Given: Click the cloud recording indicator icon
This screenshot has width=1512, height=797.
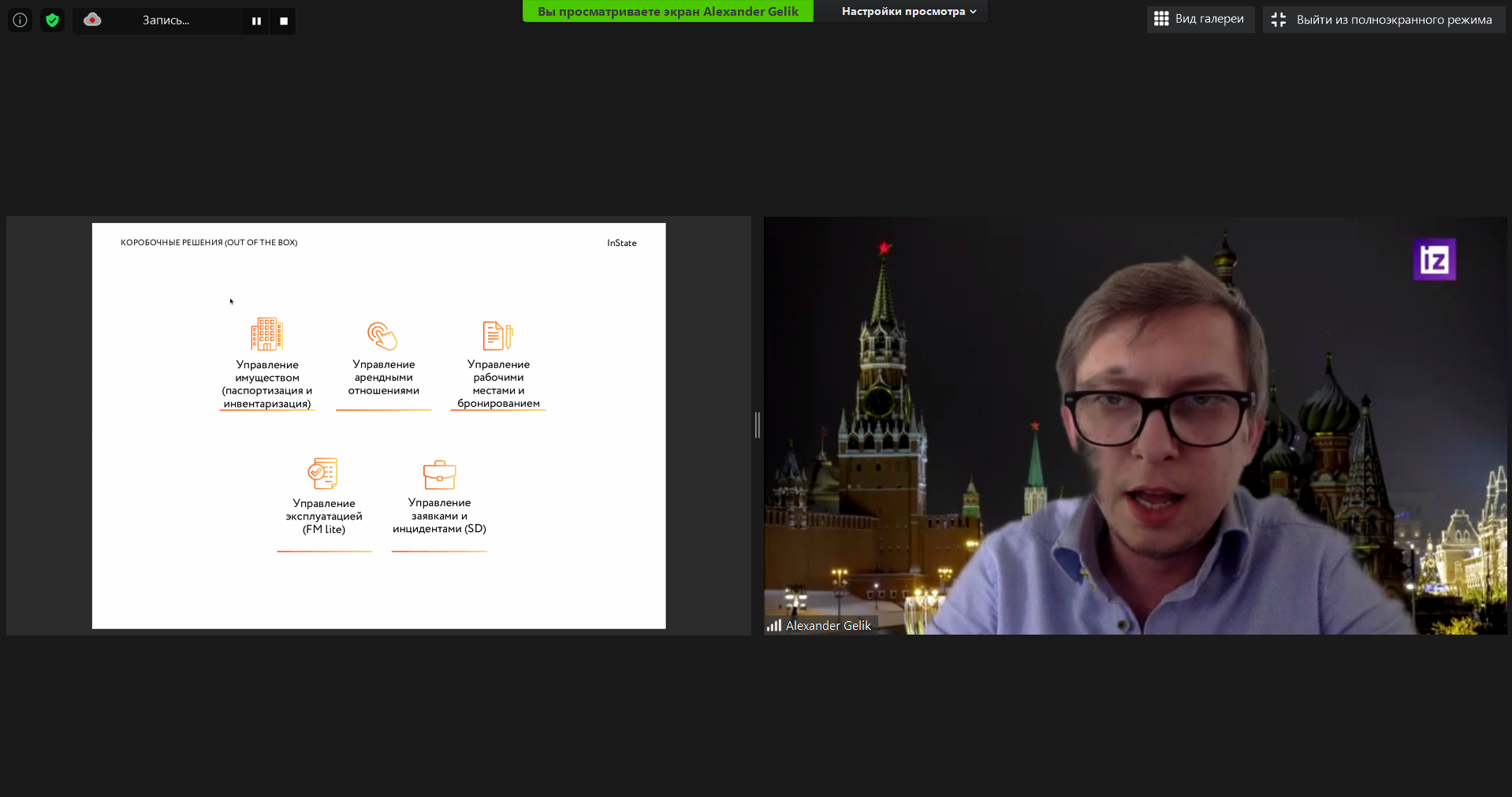Looking at the screenshot, I should 92,20.
